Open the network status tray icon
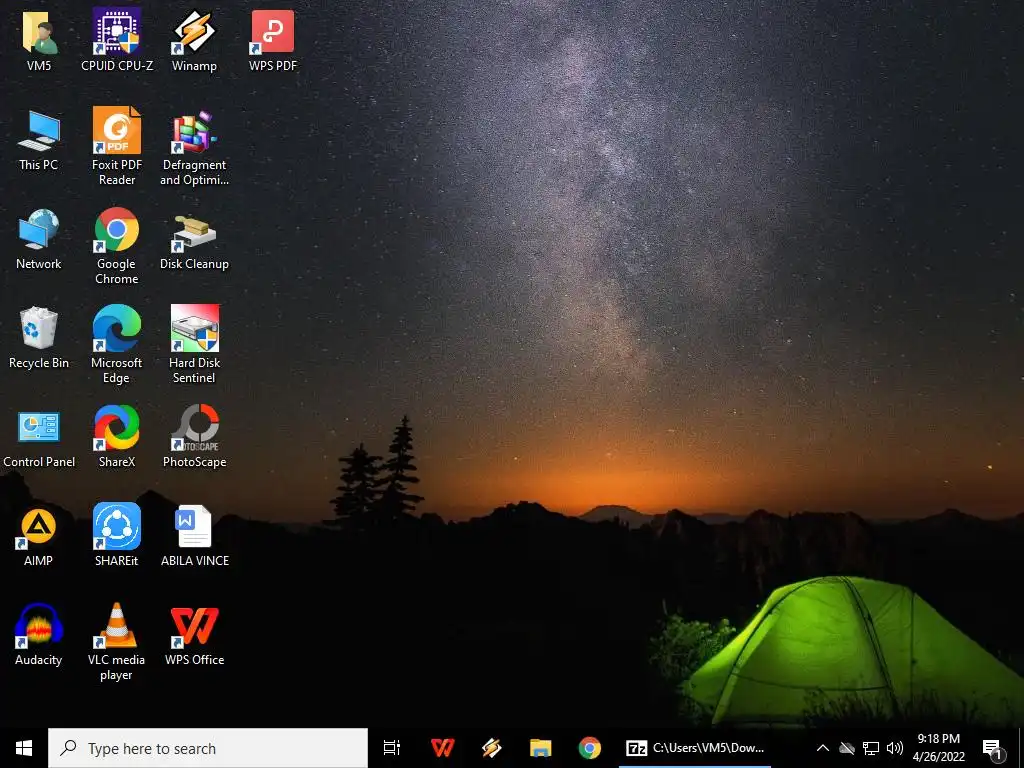The height and width of the screenshot is (768, 1024). coord(871,748)
